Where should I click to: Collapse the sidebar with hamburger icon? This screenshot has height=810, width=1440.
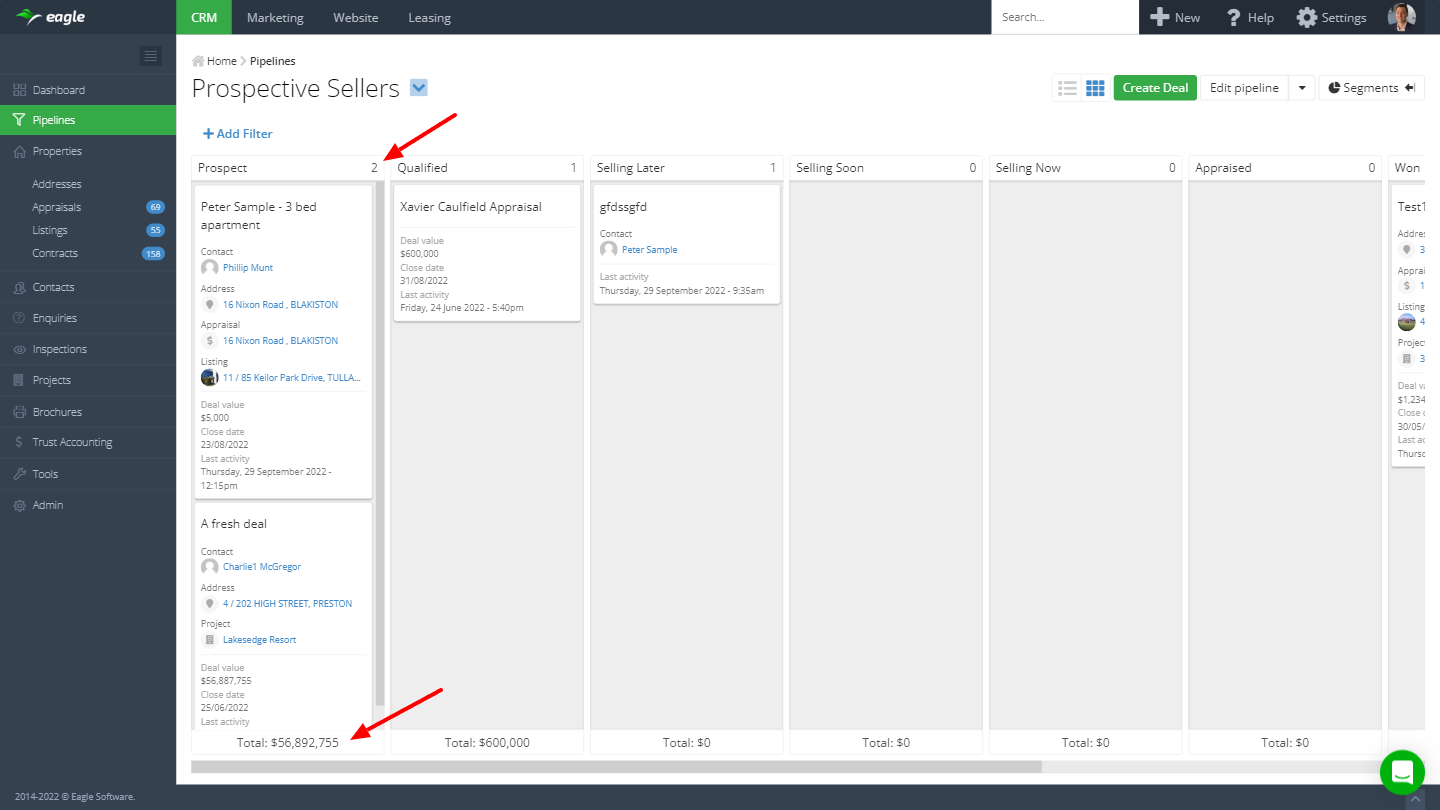click(150, 56)
